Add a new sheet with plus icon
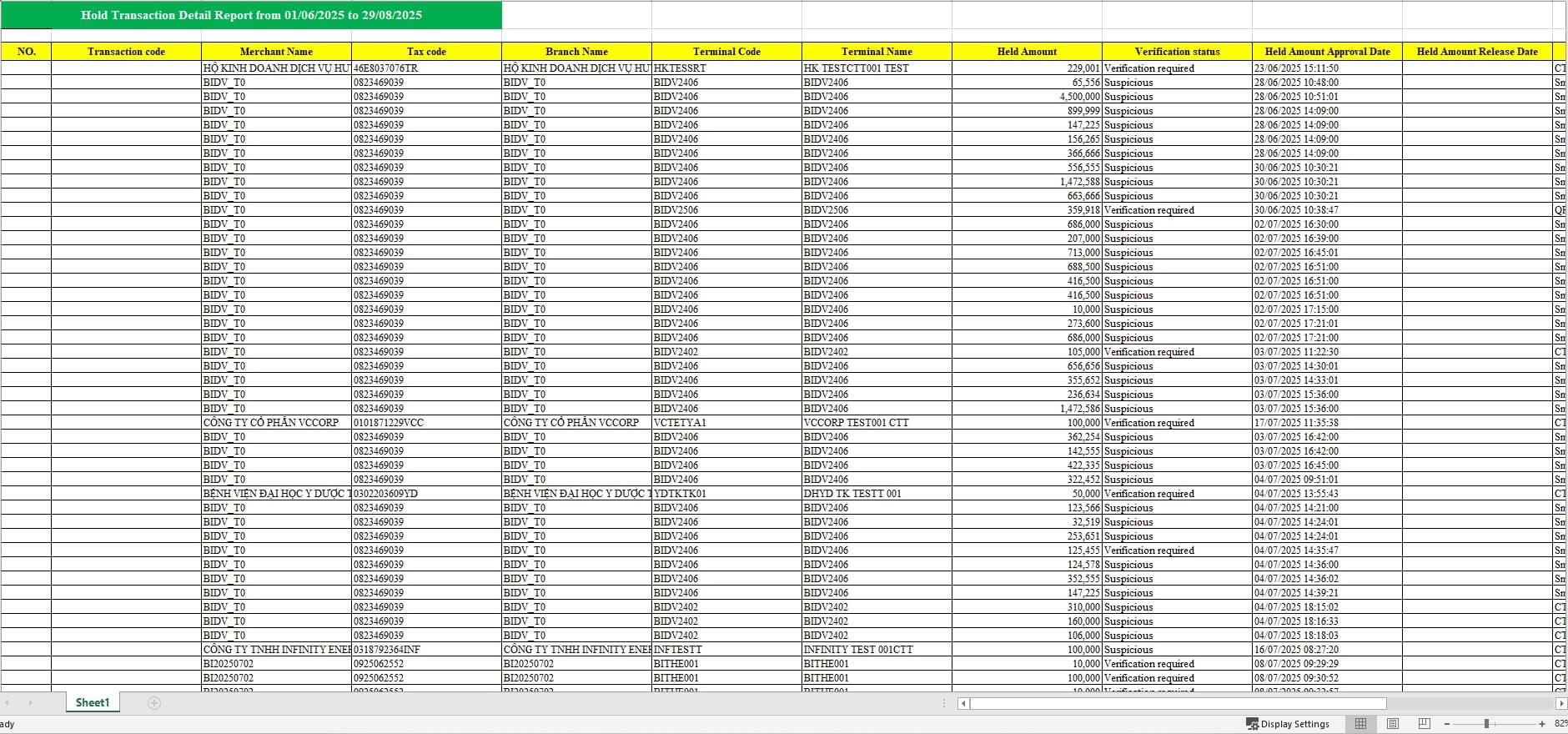The image size is (1568, 734). (154, 703)
